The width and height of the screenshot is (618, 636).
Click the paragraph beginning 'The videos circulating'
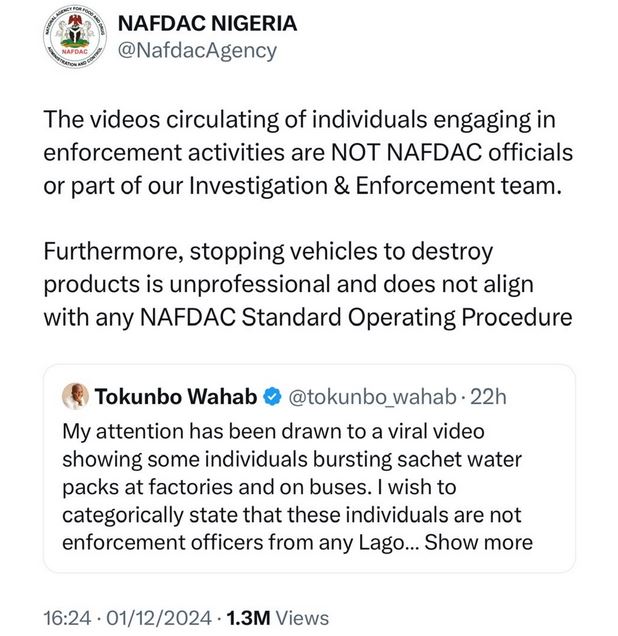coord(308,153)
